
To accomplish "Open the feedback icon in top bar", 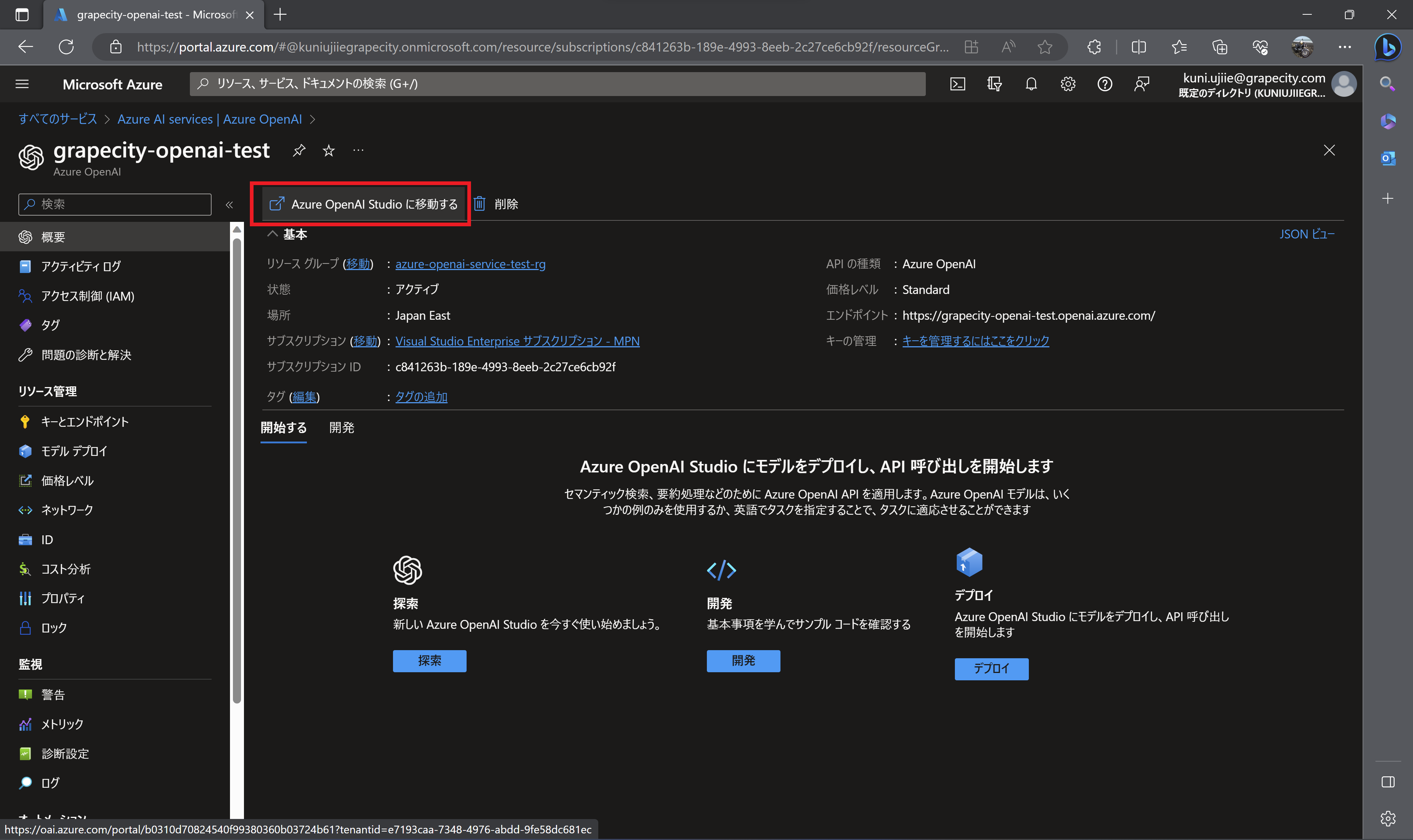I will tap(1141, 84).
